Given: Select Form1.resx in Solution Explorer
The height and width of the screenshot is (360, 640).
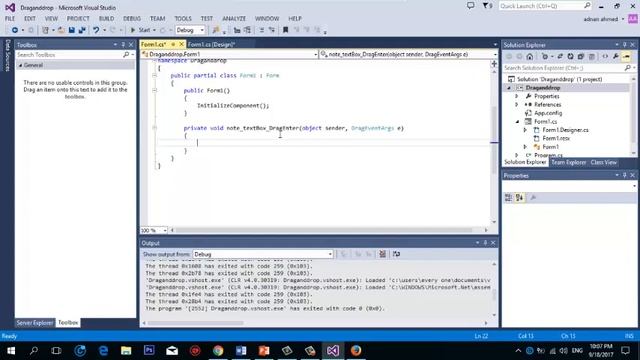Looking at the screenshot, I should click(x=556, y=138).
